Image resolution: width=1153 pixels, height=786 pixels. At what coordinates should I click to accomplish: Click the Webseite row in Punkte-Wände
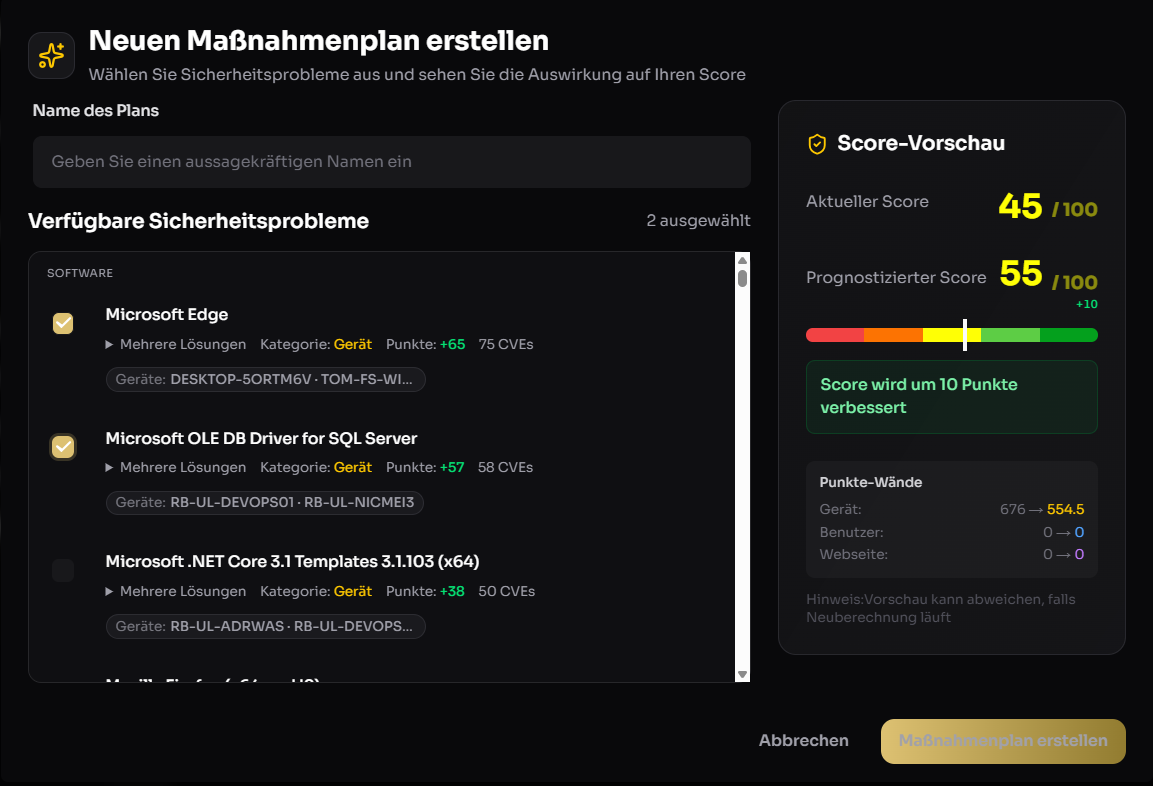tap(952, 554)
